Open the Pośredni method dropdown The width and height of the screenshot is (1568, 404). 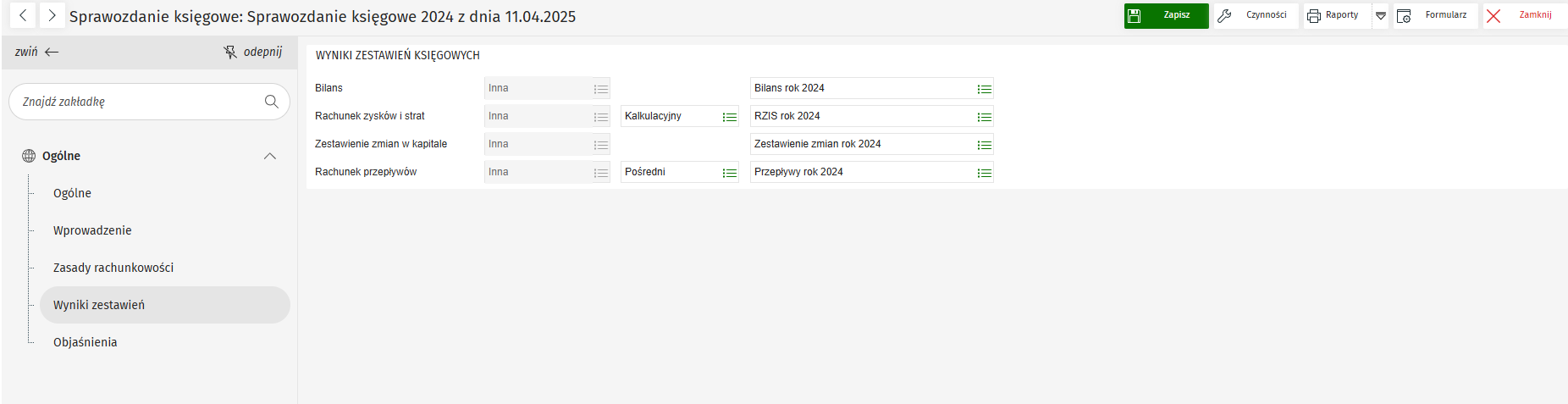[729, 173]
